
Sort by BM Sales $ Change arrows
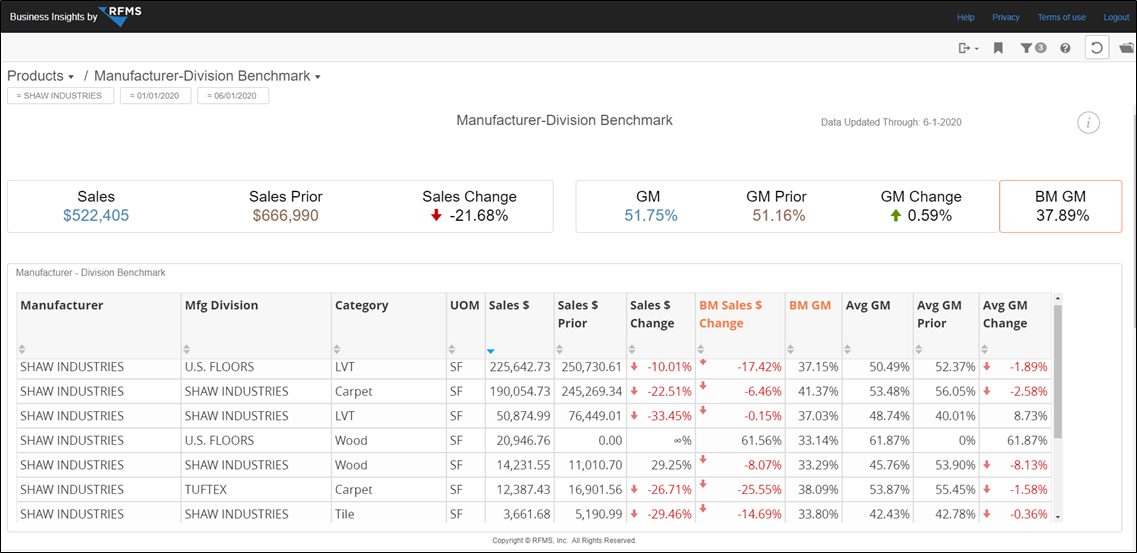coord(702,349)
